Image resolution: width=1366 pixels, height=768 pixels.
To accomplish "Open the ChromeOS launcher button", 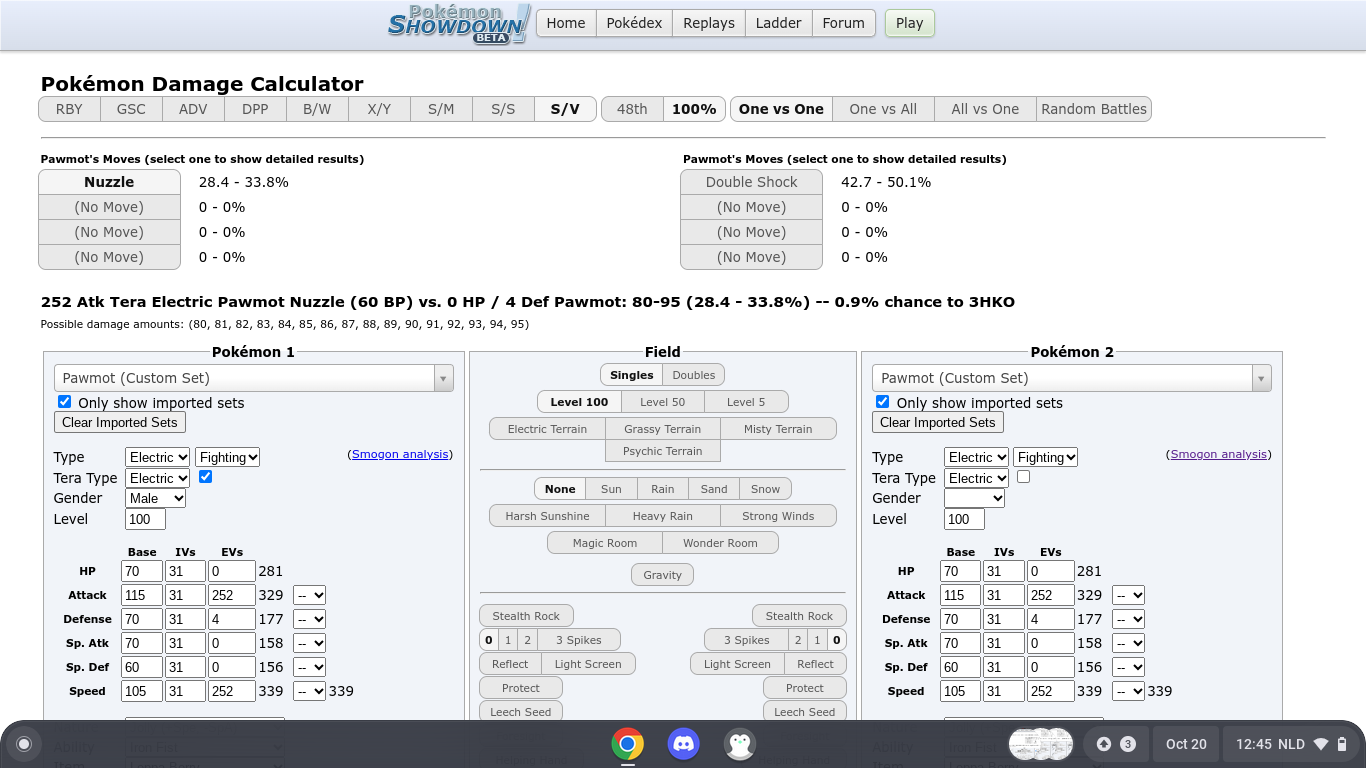I will [24, 744].
